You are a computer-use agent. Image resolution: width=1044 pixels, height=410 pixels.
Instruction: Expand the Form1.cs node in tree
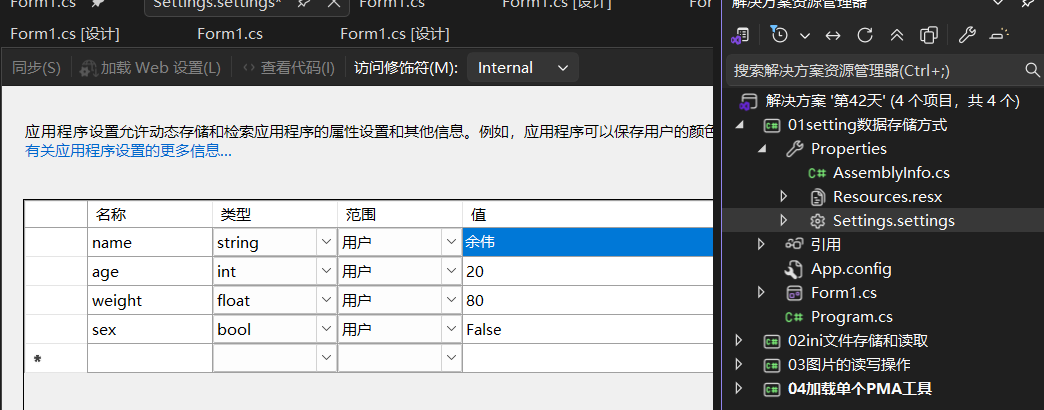(762, 293)
